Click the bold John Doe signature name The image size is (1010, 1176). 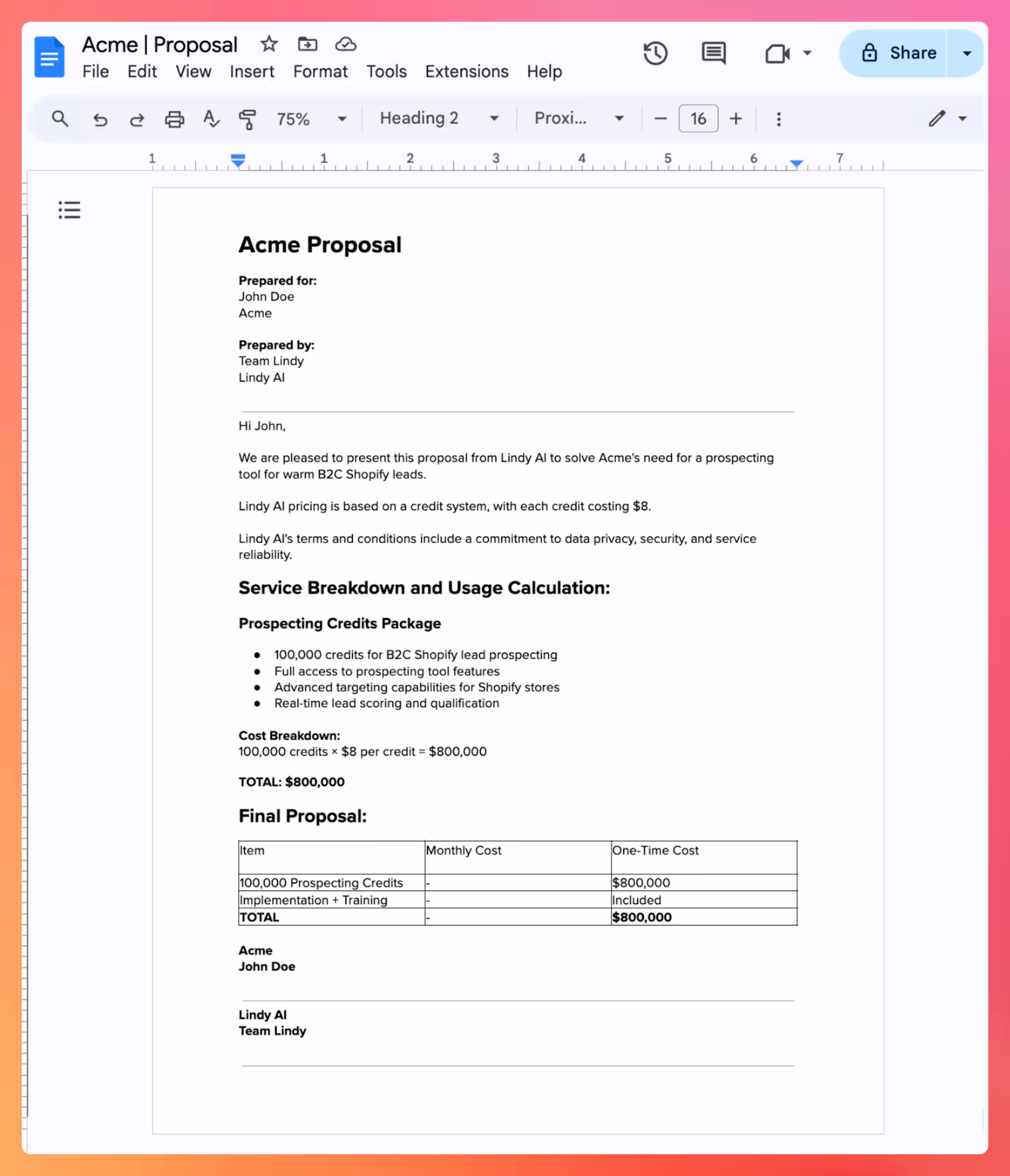coord(267,967)
